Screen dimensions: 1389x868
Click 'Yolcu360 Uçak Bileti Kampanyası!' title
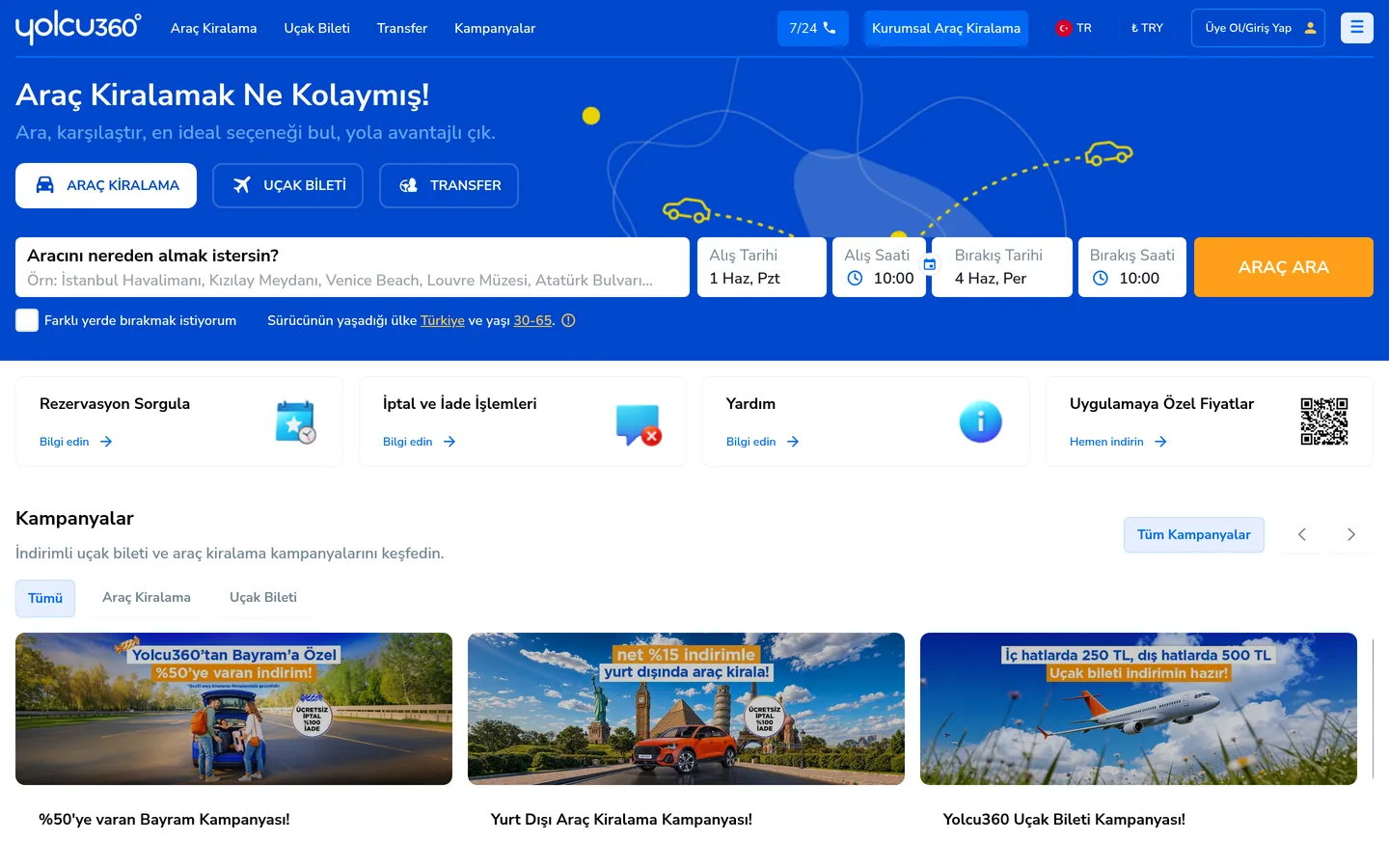pos(1064,820)
